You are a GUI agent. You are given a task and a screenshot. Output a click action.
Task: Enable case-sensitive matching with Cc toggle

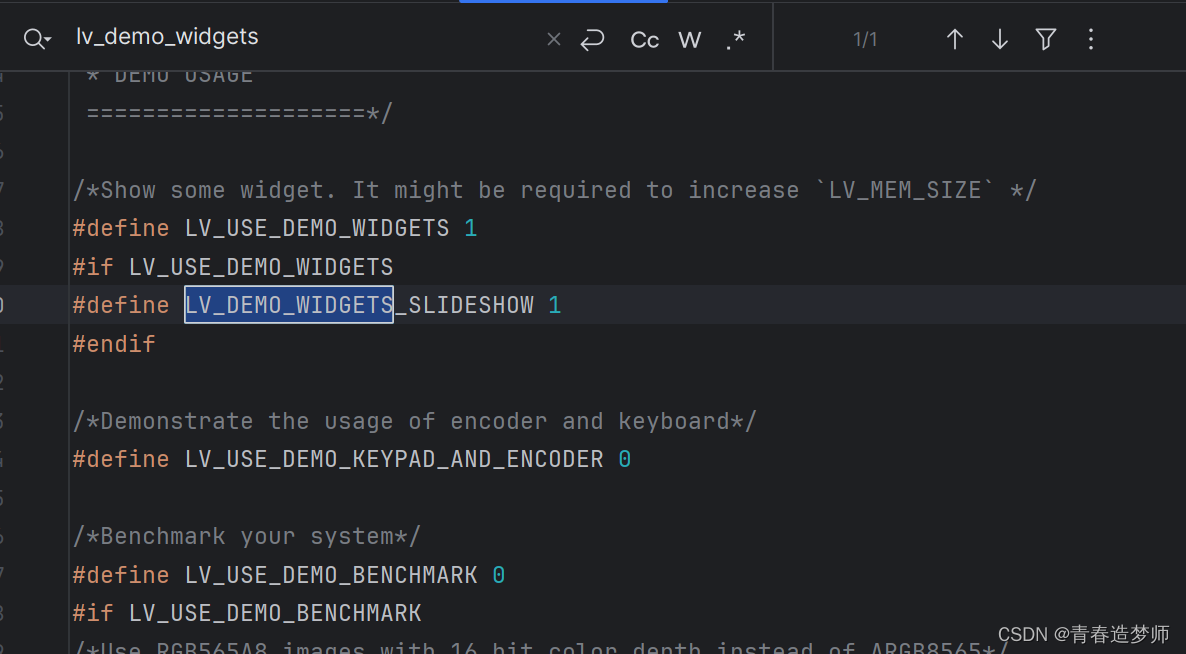[644, 39]
